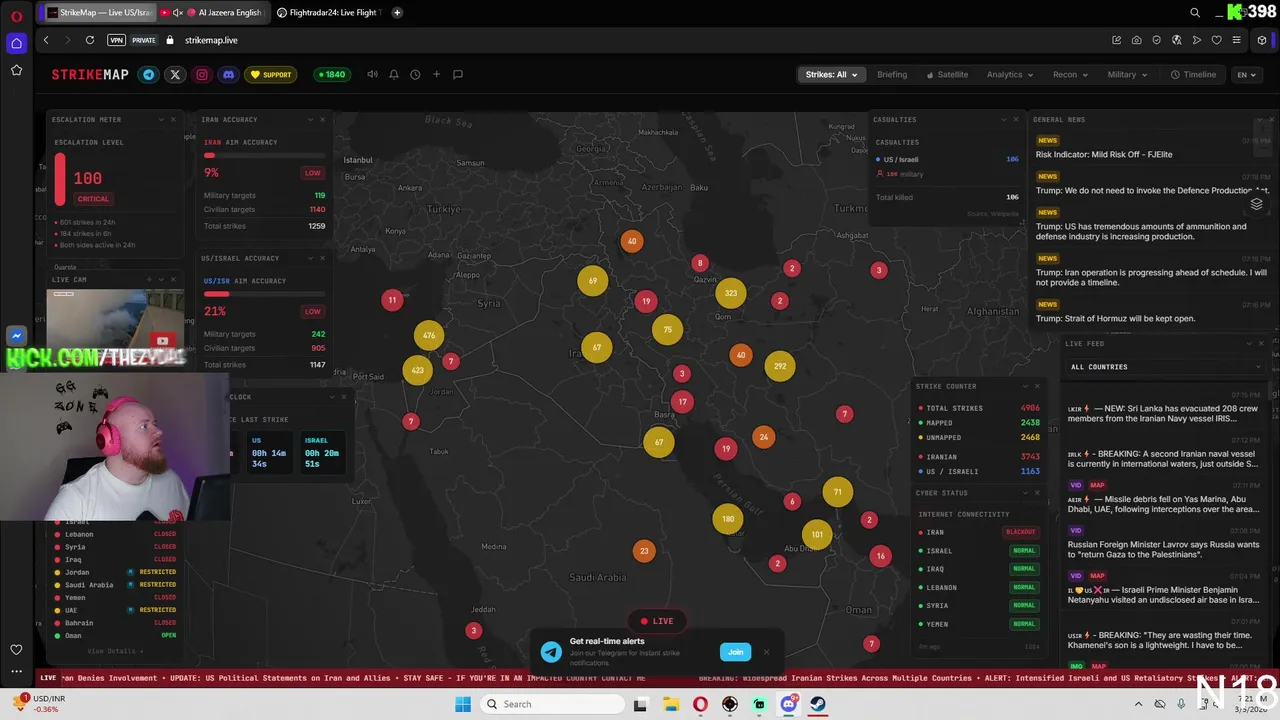
Task: Open the Opera sidebar heart icon at bottom
Action: (x=16, y=649)
